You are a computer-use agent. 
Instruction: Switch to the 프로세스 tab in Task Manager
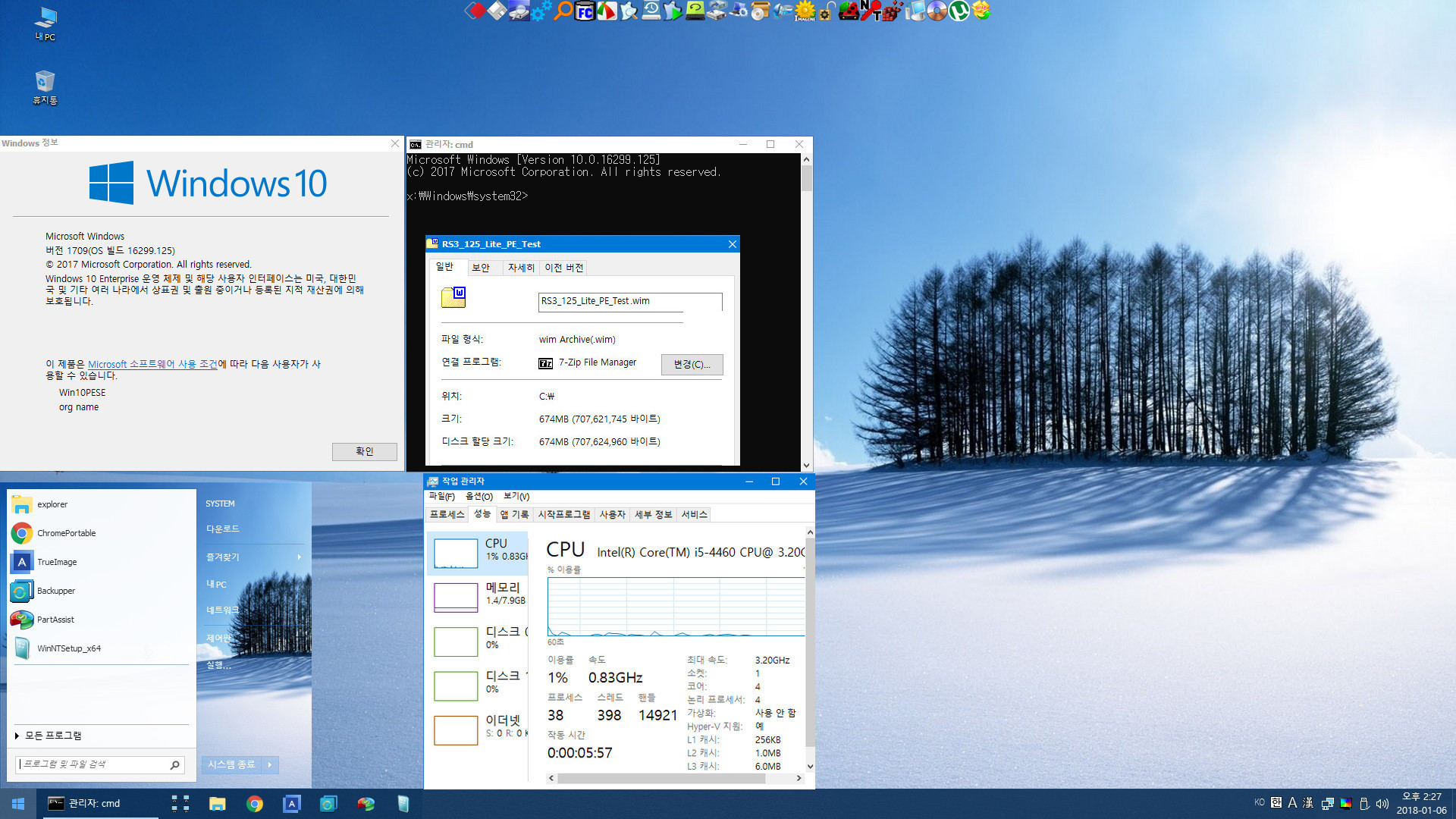tap(447, 514)
